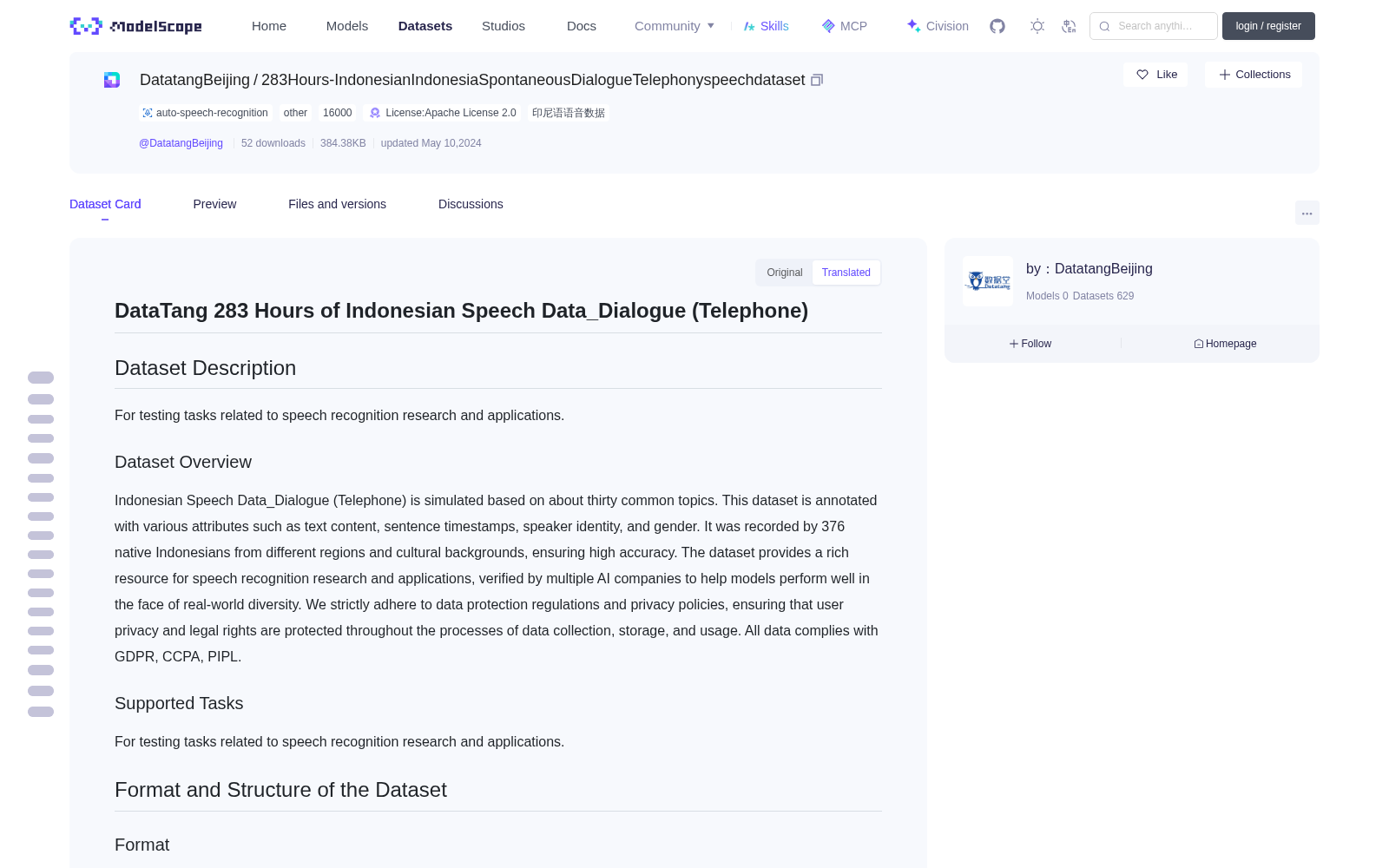Open the 'by：DatatangBeijing' publisher link
The width and height of the screenshot is (1389, 868).
coord(1089,269)
